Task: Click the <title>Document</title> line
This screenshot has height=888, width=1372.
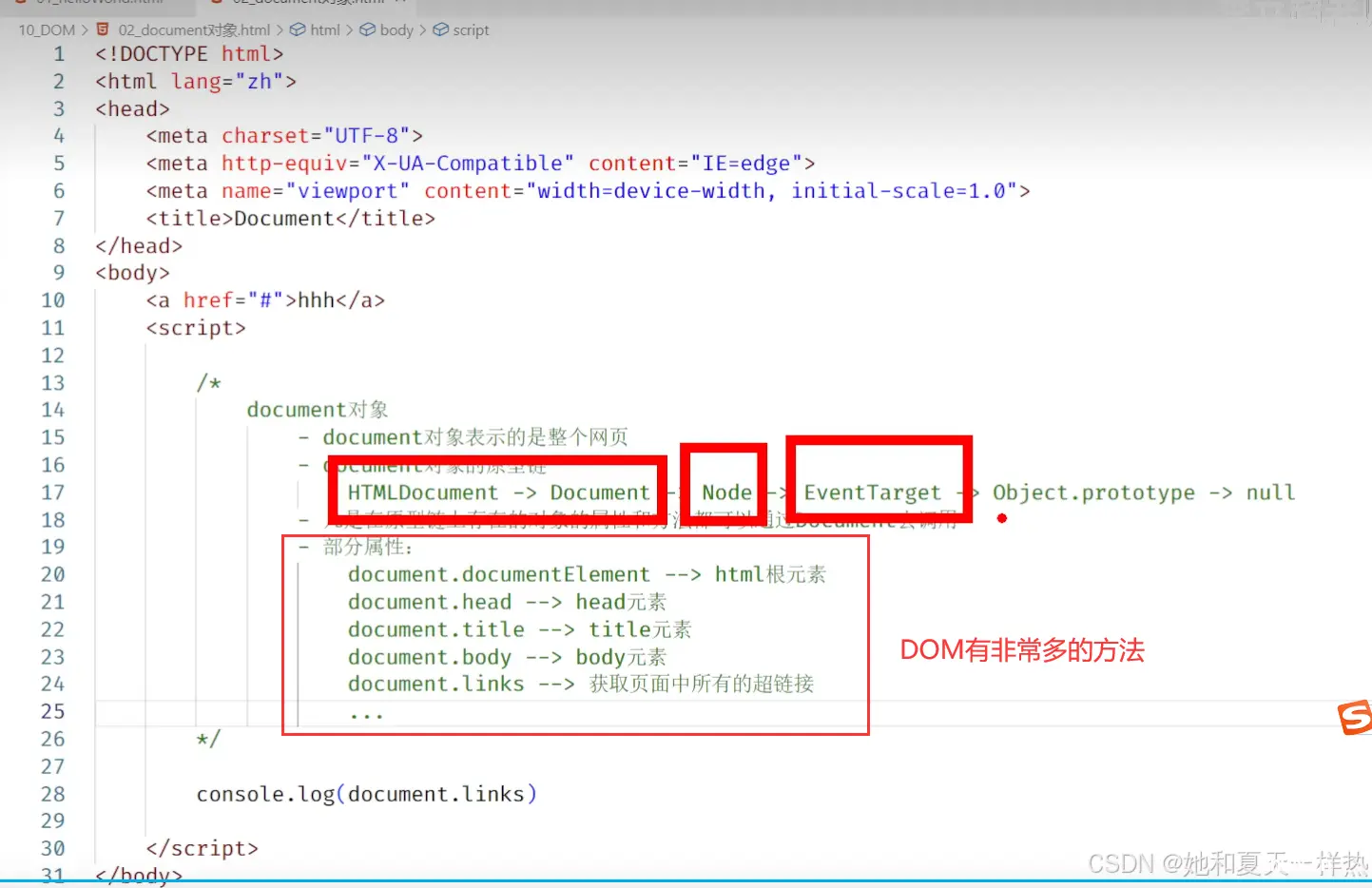Action: pyautogui.click(x=291, y=219)
